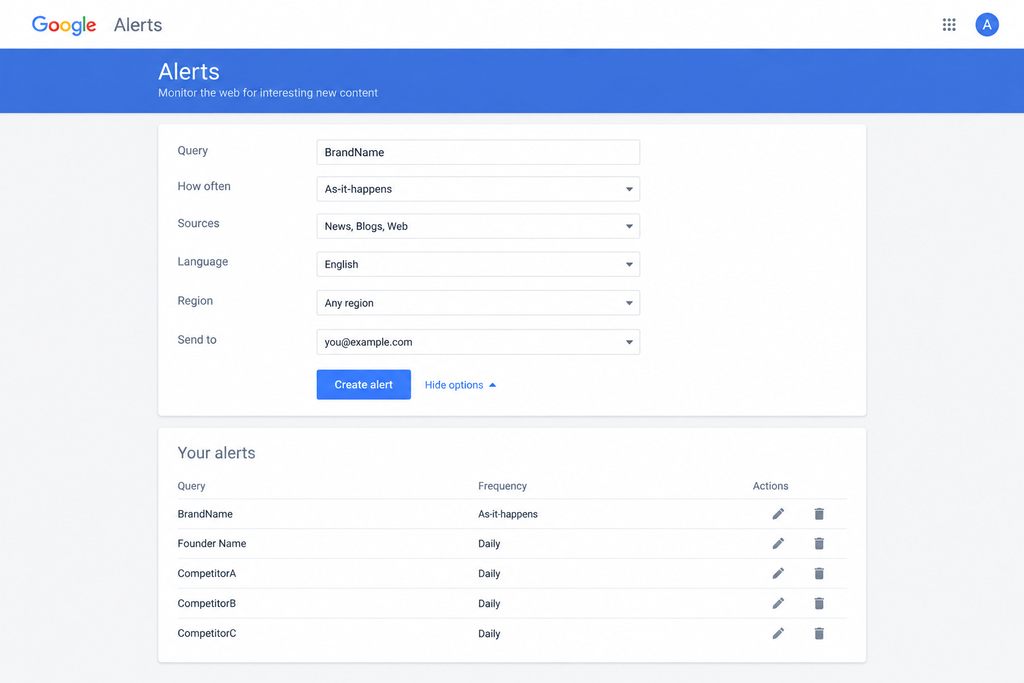Select the Founder Name alert row text

click(x=212, y=543)
